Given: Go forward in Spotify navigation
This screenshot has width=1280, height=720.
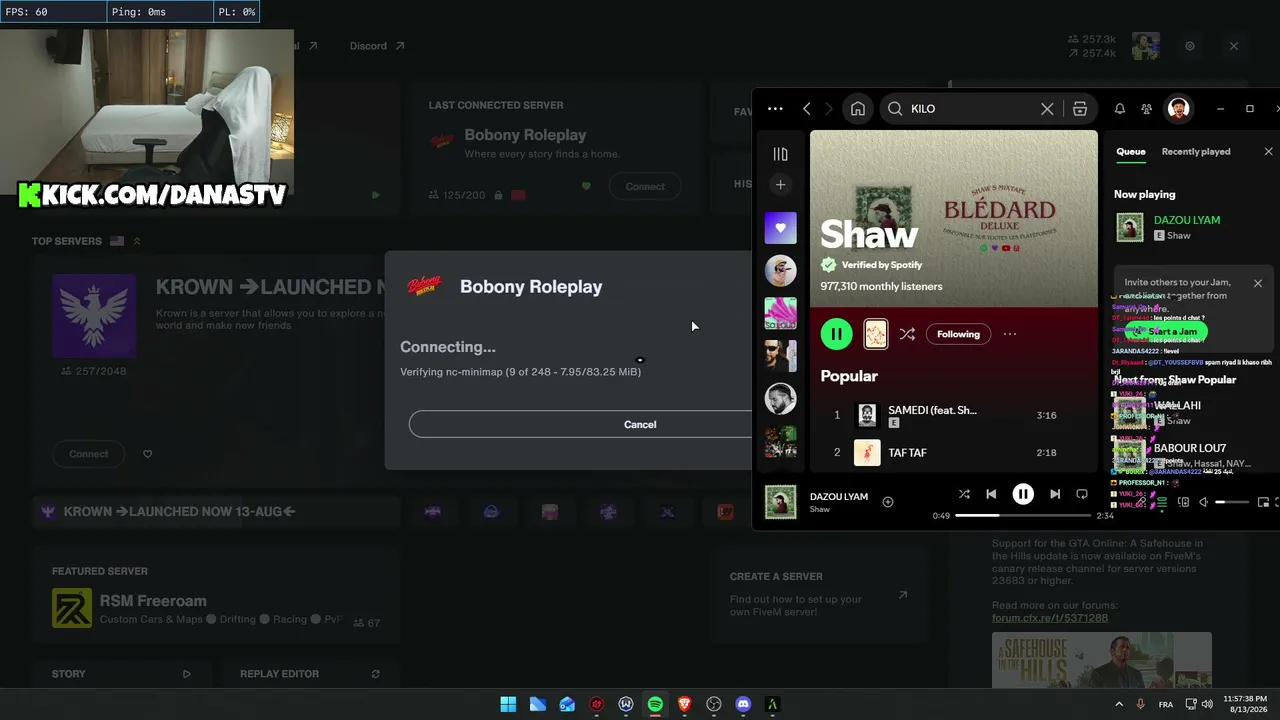Looking at the screenshot, I should (831, 109).
